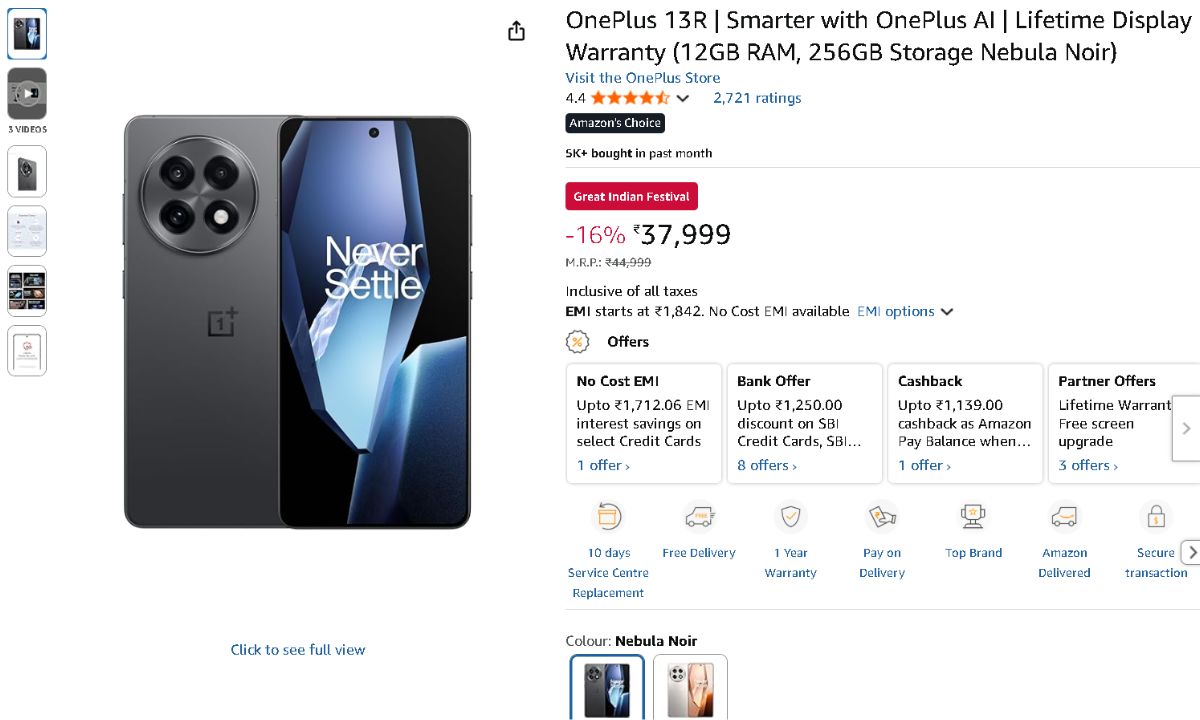The image size is (1200, 720).
Task: Open the 8 offers Bank Offer link
Action: click(766, 465)
